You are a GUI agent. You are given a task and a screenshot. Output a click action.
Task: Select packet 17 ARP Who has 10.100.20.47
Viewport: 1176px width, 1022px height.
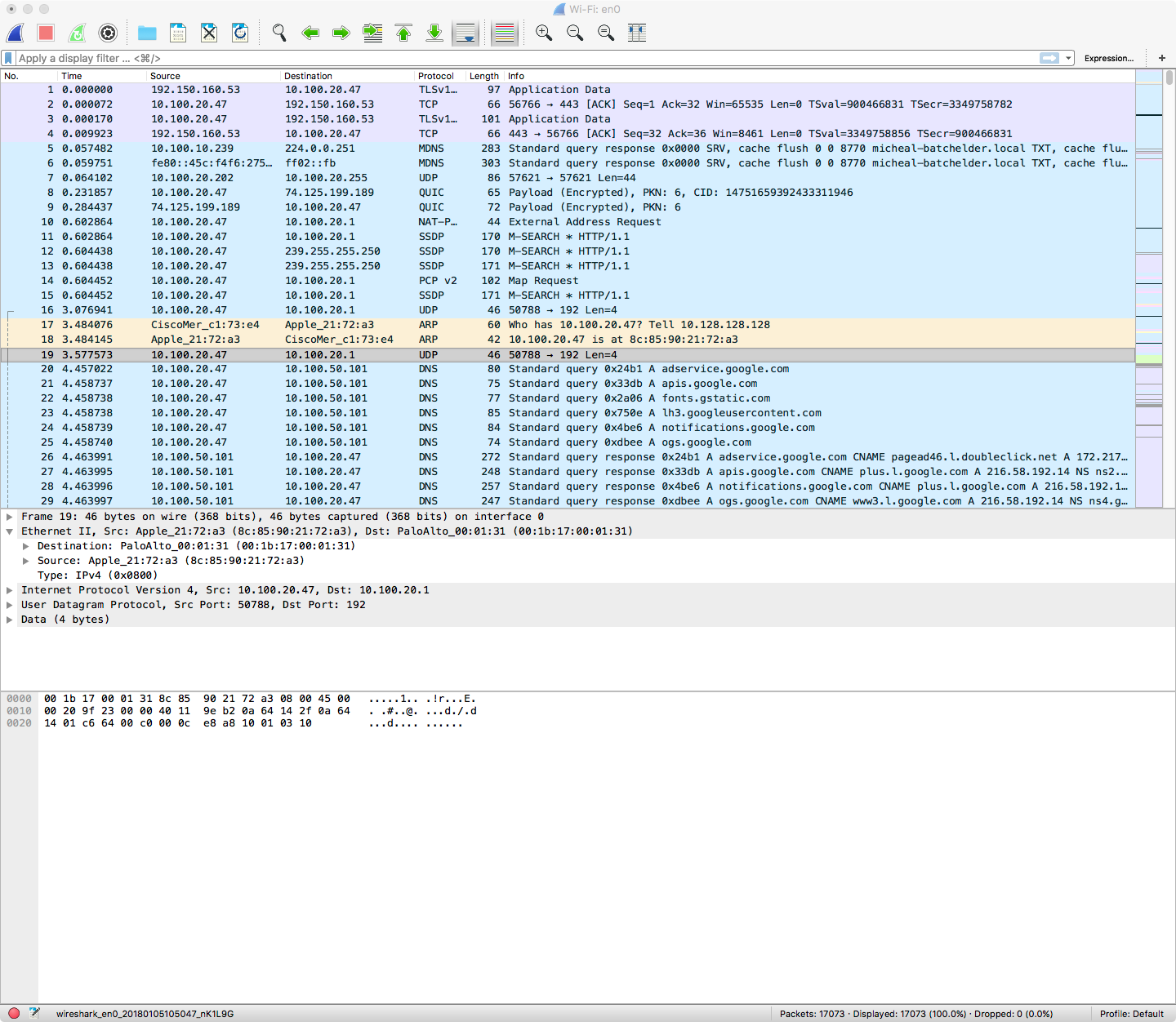pyautogui.click(x=568, y=325)
